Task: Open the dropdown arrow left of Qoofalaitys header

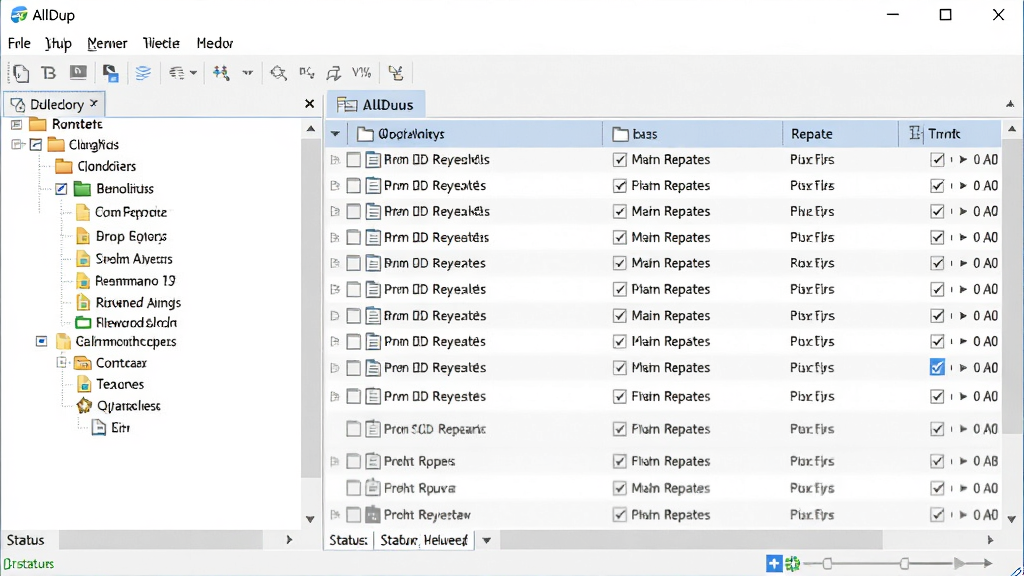Action: tap(335, 134)
